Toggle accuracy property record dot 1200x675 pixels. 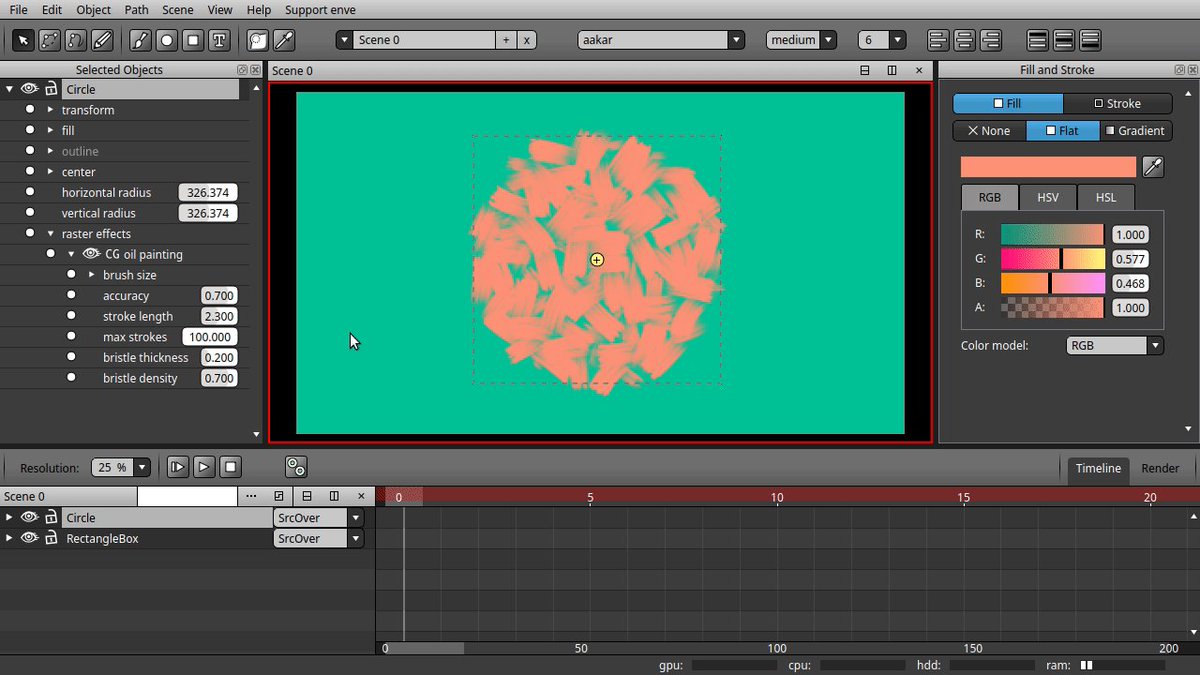click(71, 296)
